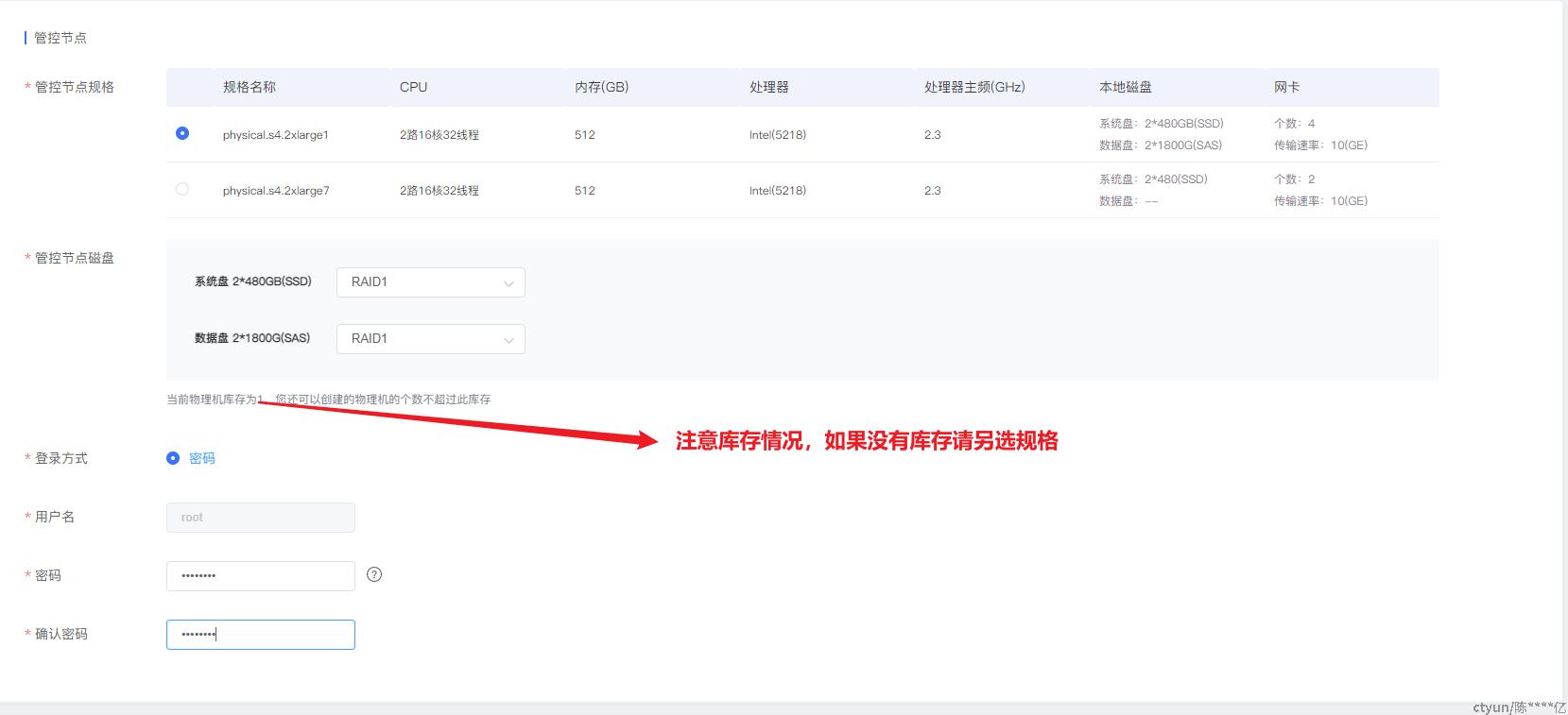Click the 处理器主频(GHz) column header
1568x715 pixels.
pyautogui.click(x=974, y=87)
